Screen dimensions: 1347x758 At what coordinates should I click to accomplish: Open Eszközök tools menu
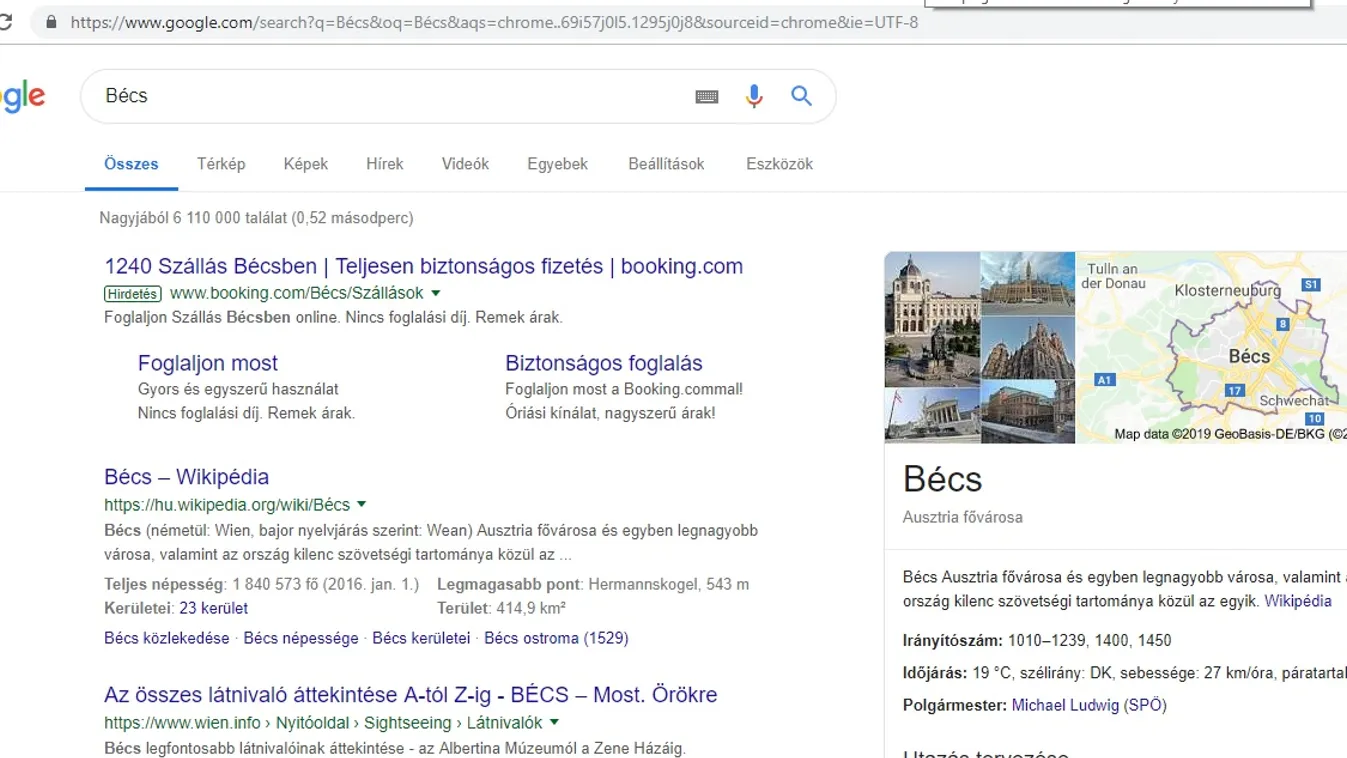(x=779, y=164)
